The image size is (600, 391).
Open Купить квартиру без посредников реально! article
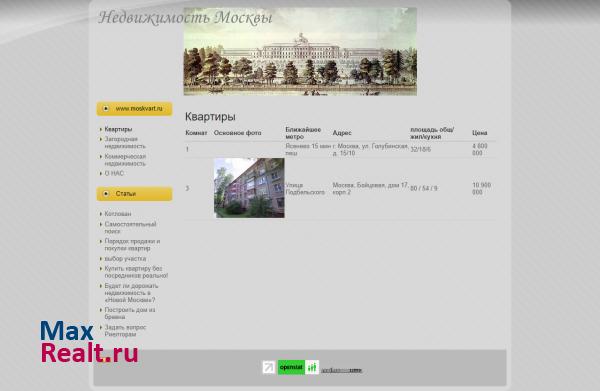click(136, 272)
